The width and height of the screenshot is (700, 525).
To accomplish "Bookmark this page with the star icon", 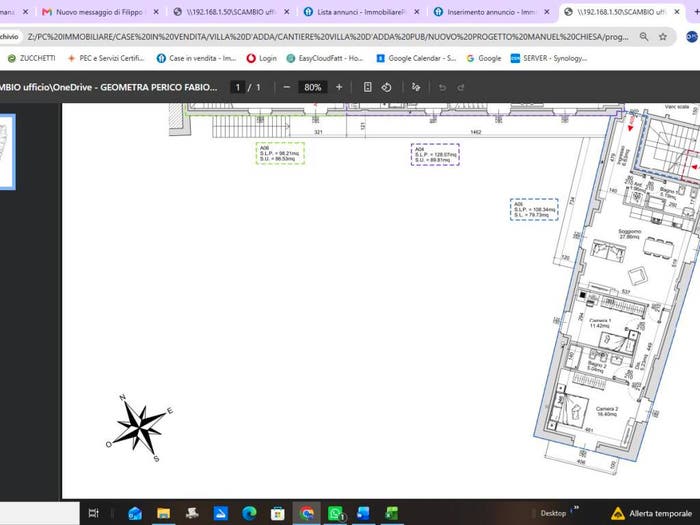I will click(x=663, y=37).
